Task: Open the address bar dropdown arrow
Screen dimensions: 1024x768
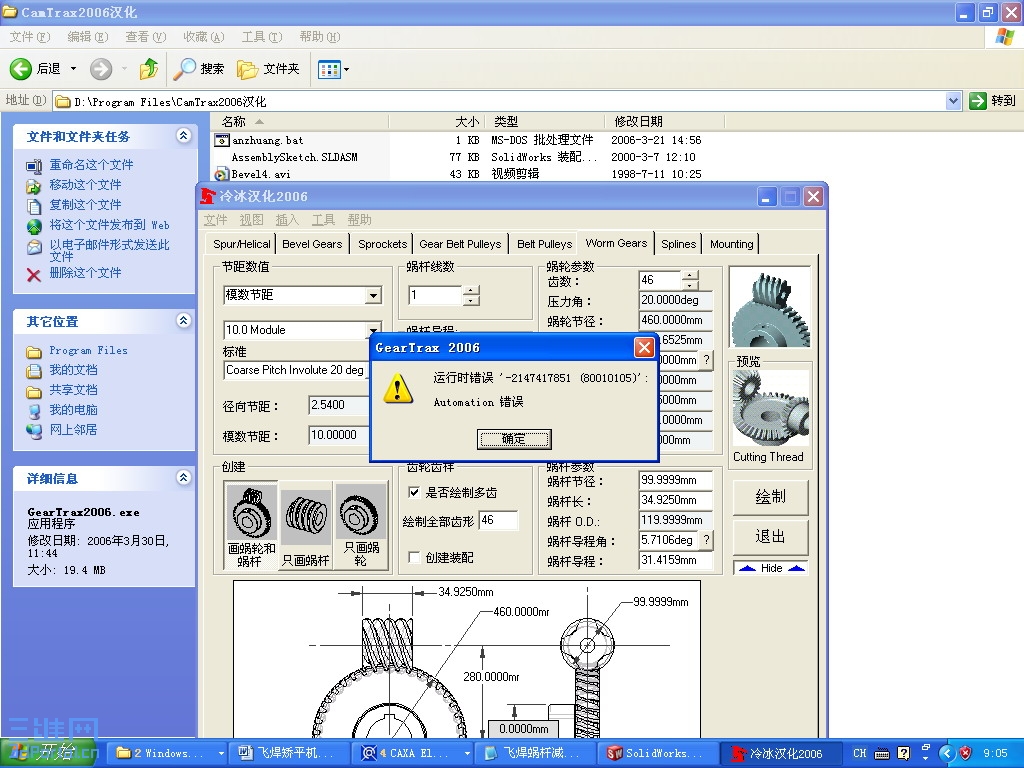Action: 953,101
